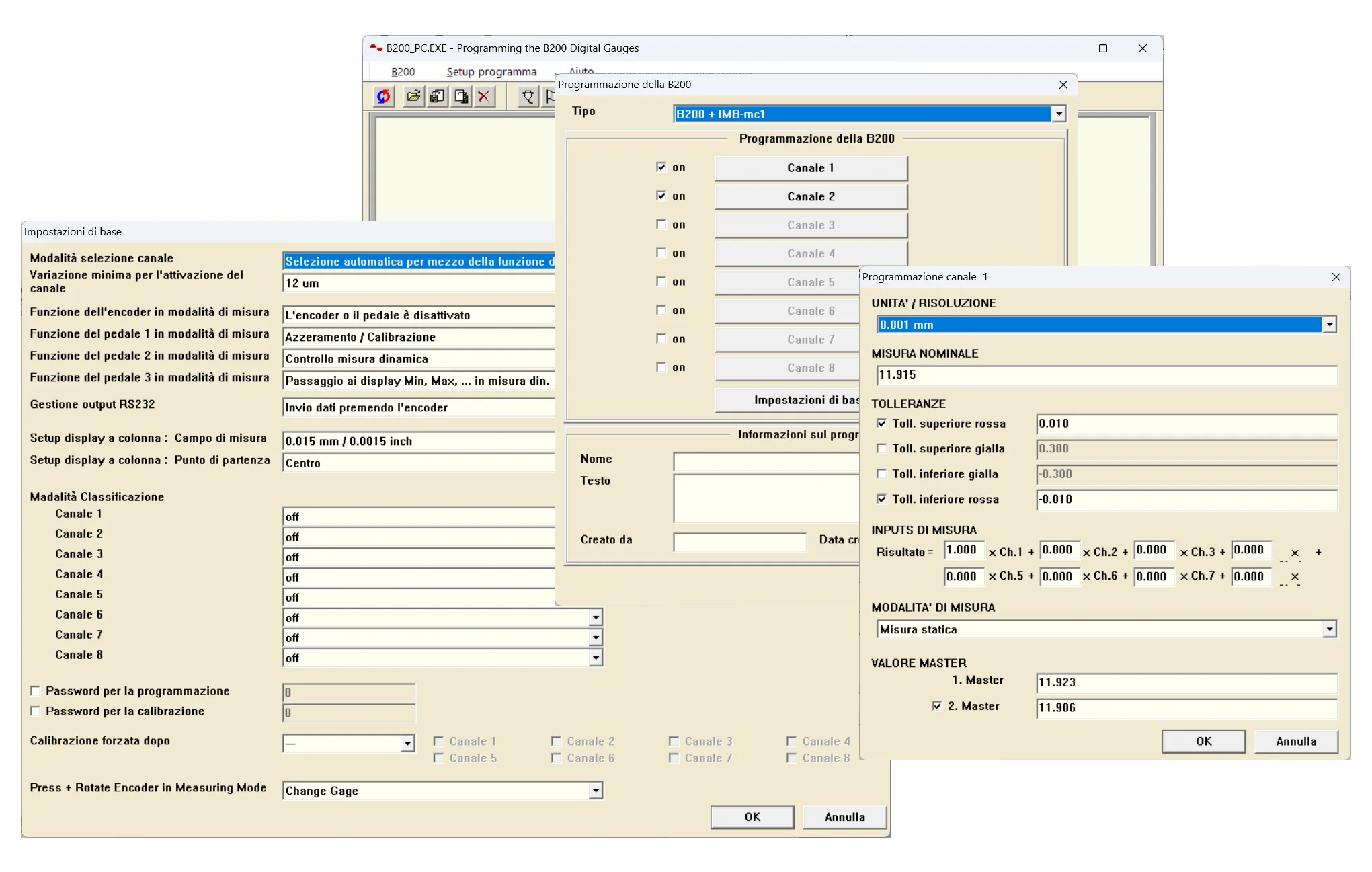
Task: Click the 2. Master value field 11.906
Action: (x=1186, y=708)
